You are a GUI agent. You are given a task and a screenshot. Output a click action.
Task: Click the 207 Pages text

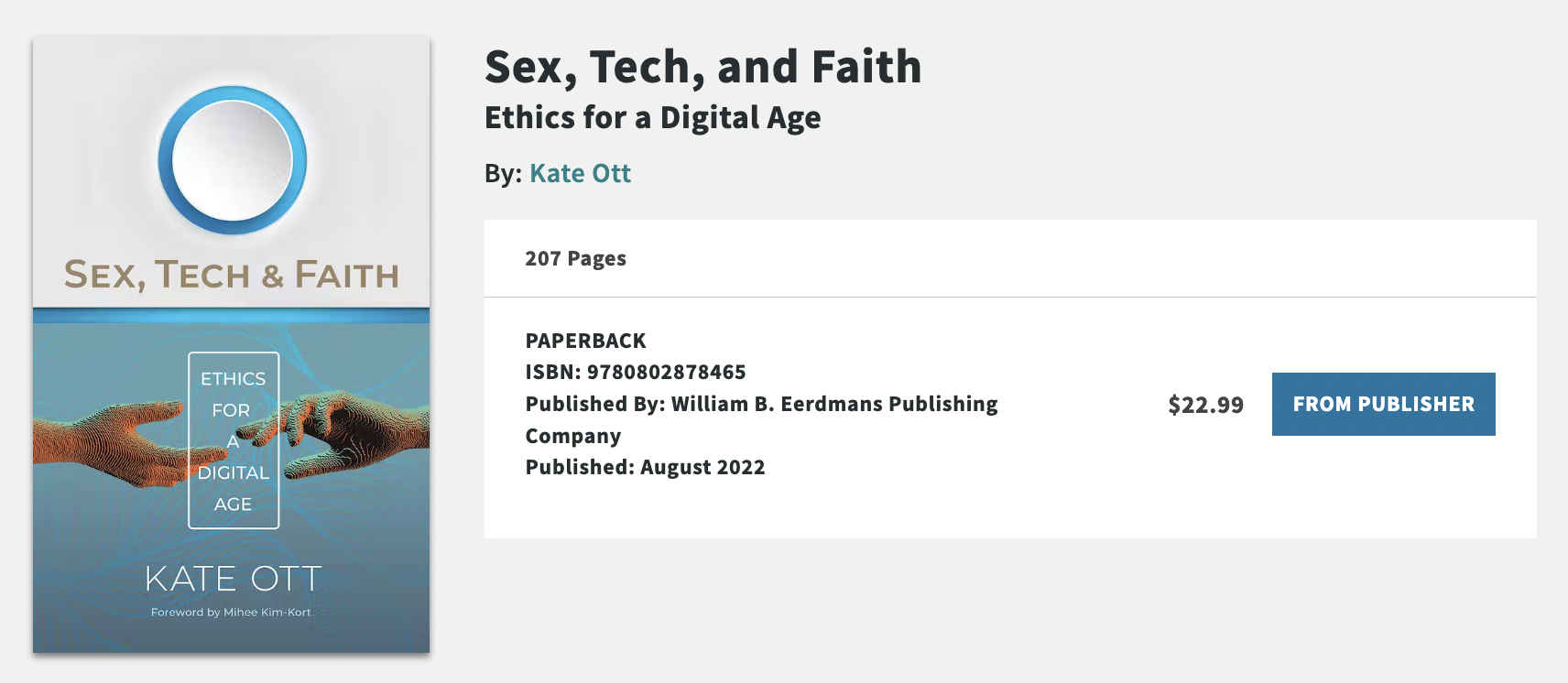pos(574,258)
